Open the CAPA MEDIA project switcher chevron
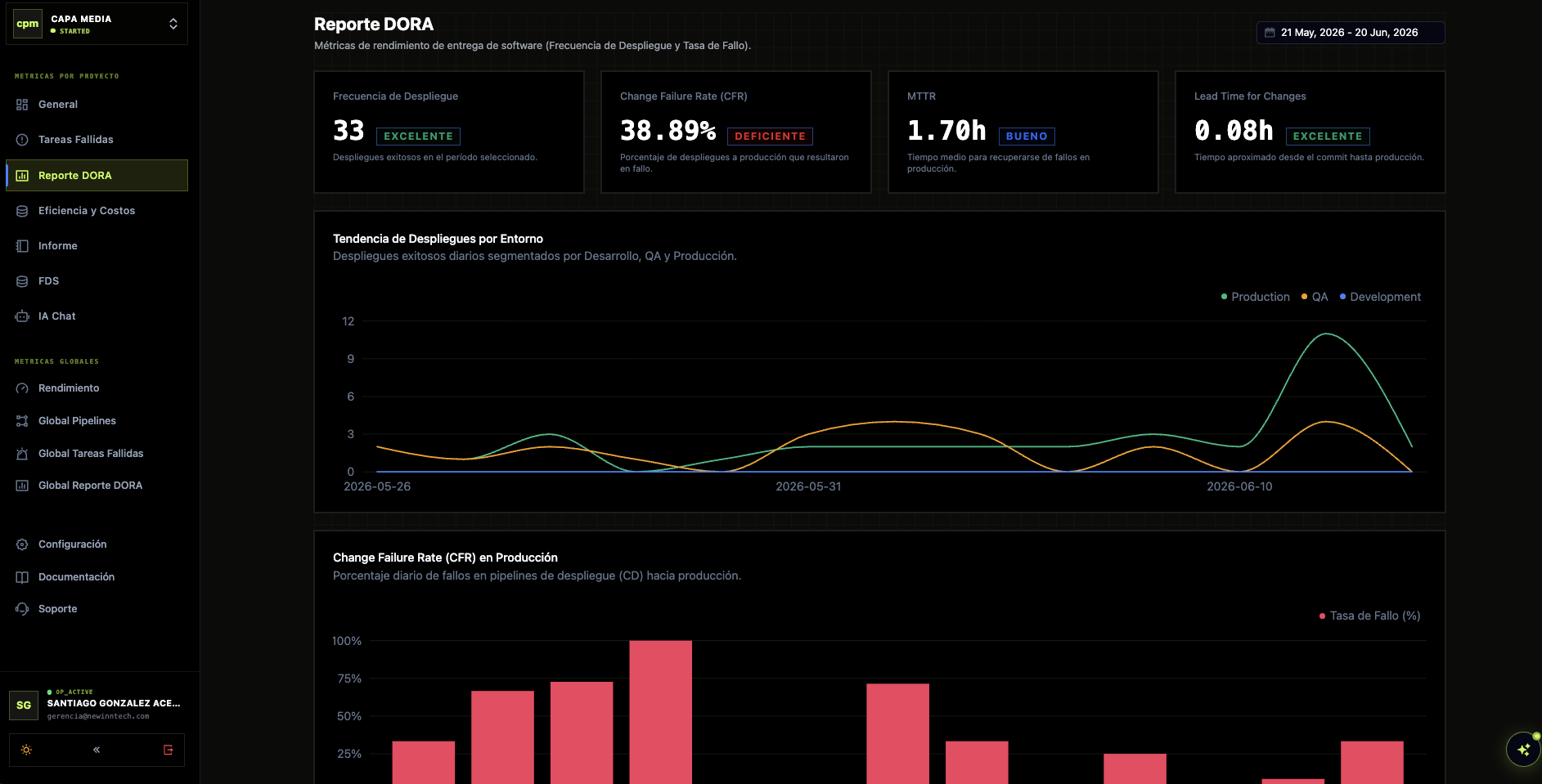The width and height of the screenshot is (1542, 784). (173, 24)
